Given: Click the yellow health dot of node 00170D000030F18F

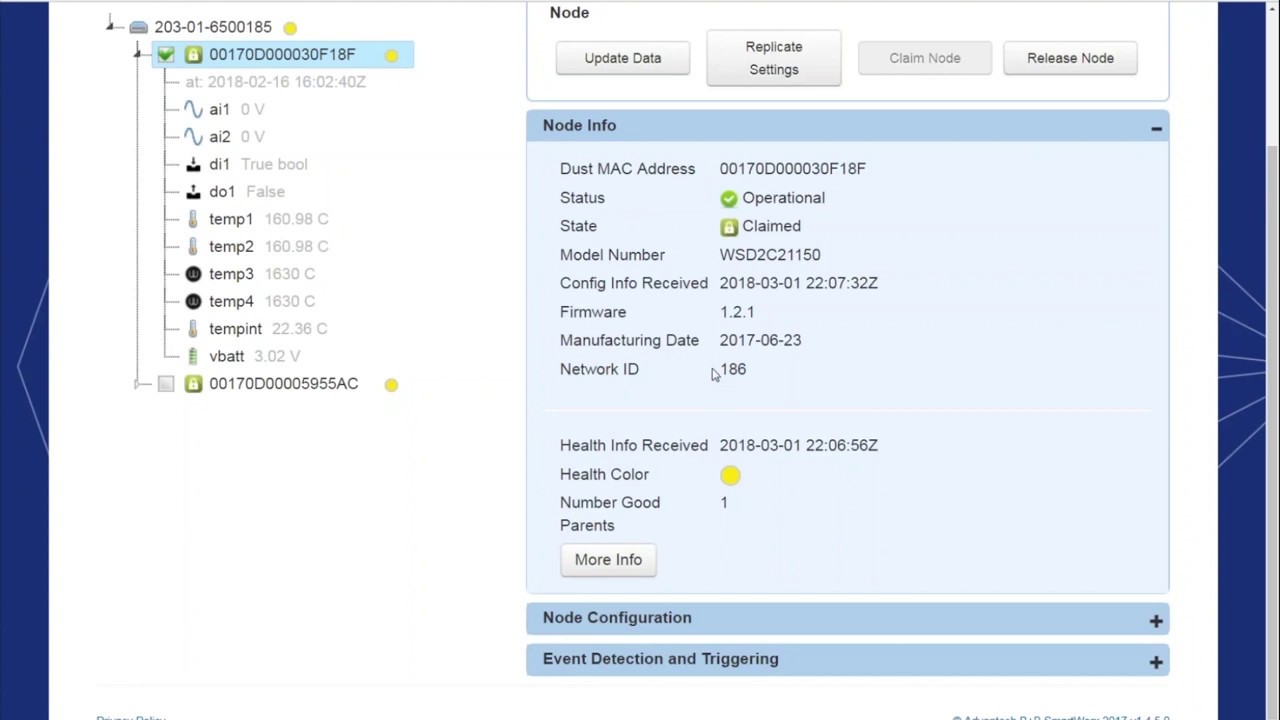Looking at the screenshot, I should 391,56.
